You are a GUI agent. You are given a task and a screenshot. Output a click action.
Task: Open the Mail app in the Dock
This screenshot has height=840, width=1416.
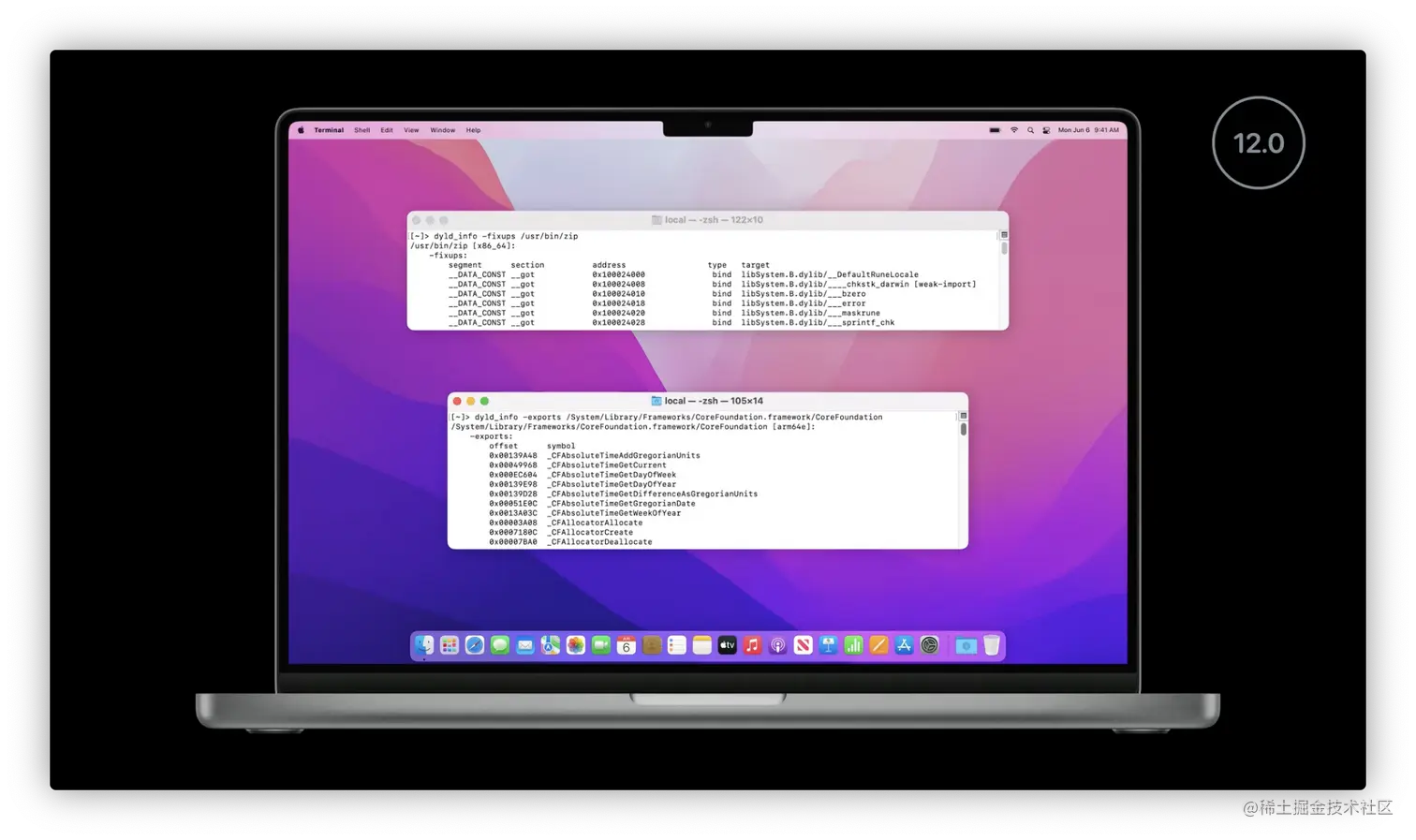pos(525,645)
